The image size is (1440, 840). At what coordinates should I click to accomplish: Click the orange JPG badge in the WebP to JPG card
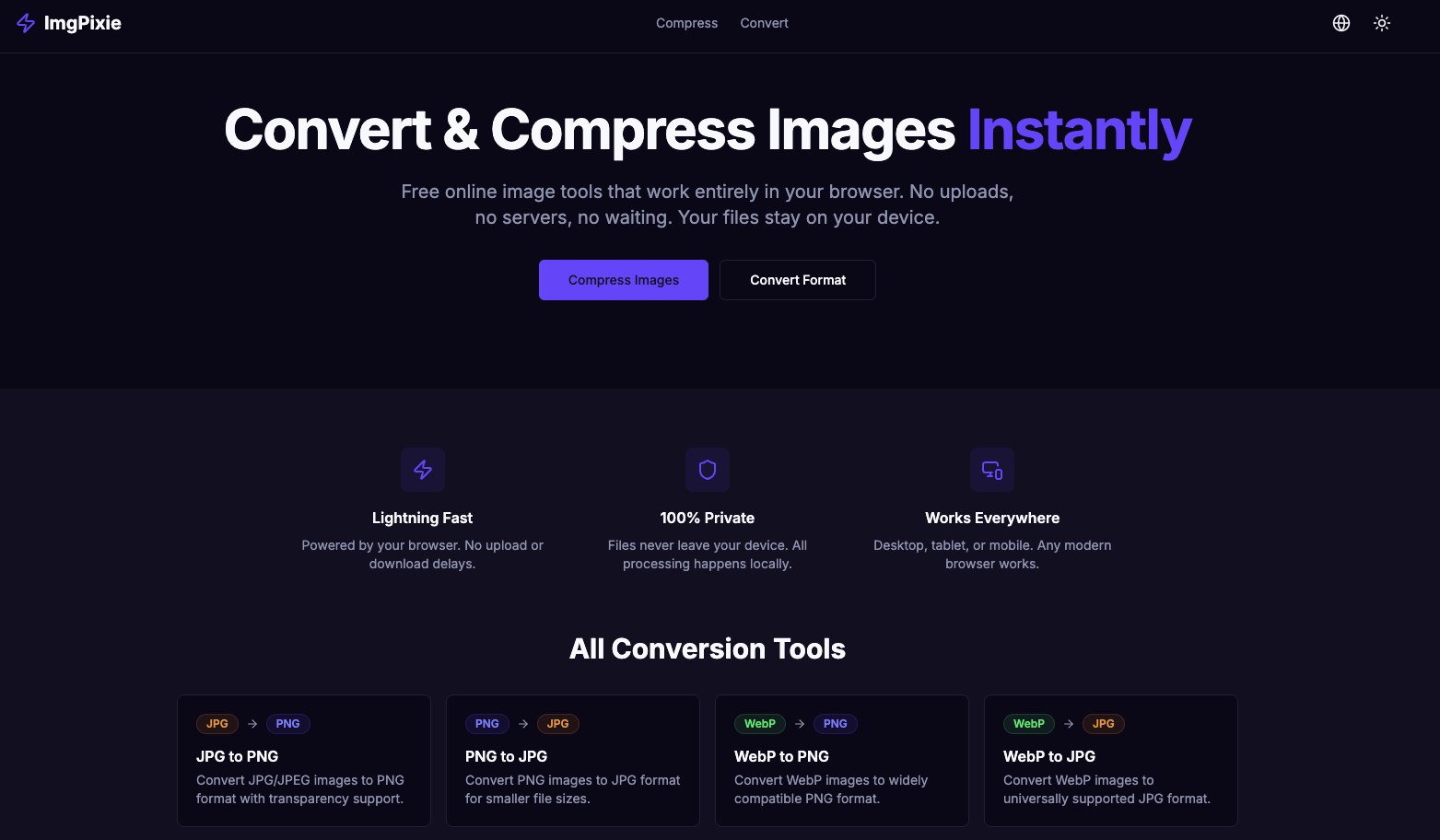(x=1103, y=724)
